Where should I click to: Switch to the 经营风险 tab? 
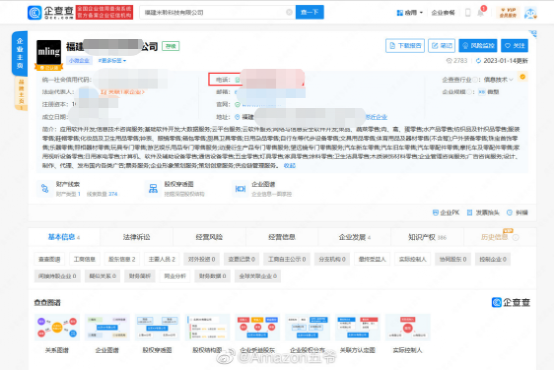[x=209, y=237]
